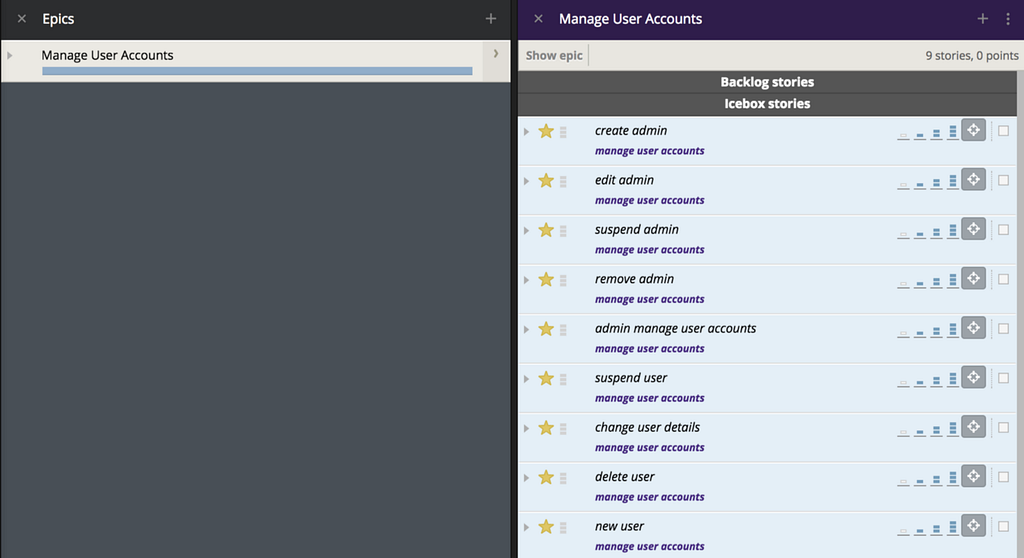Click the 'Backlog stories' section header
The image size is (1024, 558).
click(767, 82)
